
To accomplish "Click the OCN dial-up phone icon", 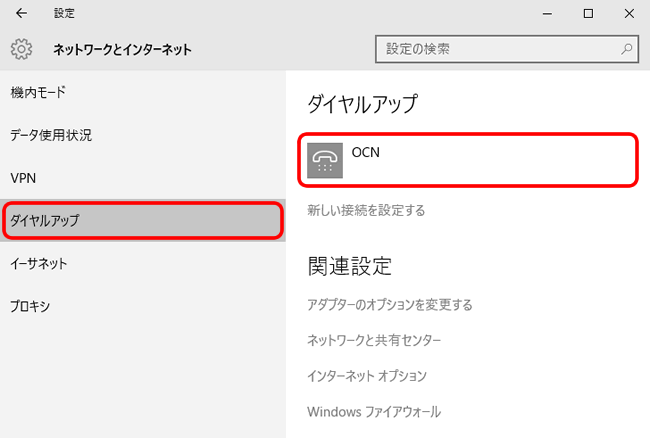I will coord(325,161).
